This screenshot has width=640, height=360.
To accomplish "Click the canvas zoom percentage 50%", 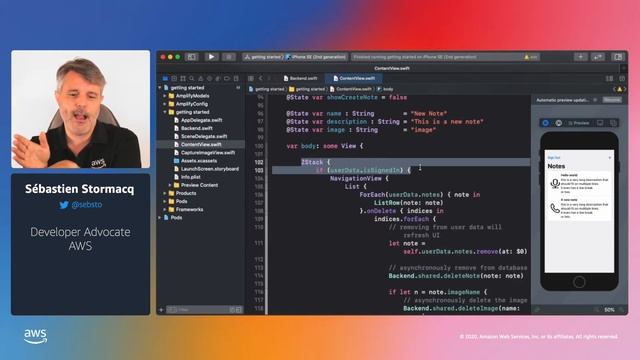I will coord(609,310).
